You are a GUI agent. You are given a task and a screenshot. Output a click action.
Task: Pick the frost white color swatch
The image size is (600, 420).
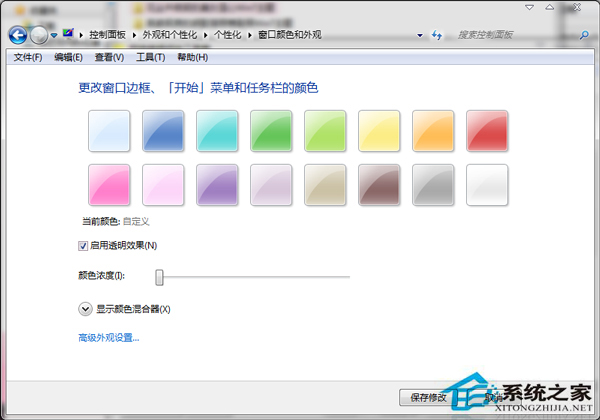pos(487,185)
